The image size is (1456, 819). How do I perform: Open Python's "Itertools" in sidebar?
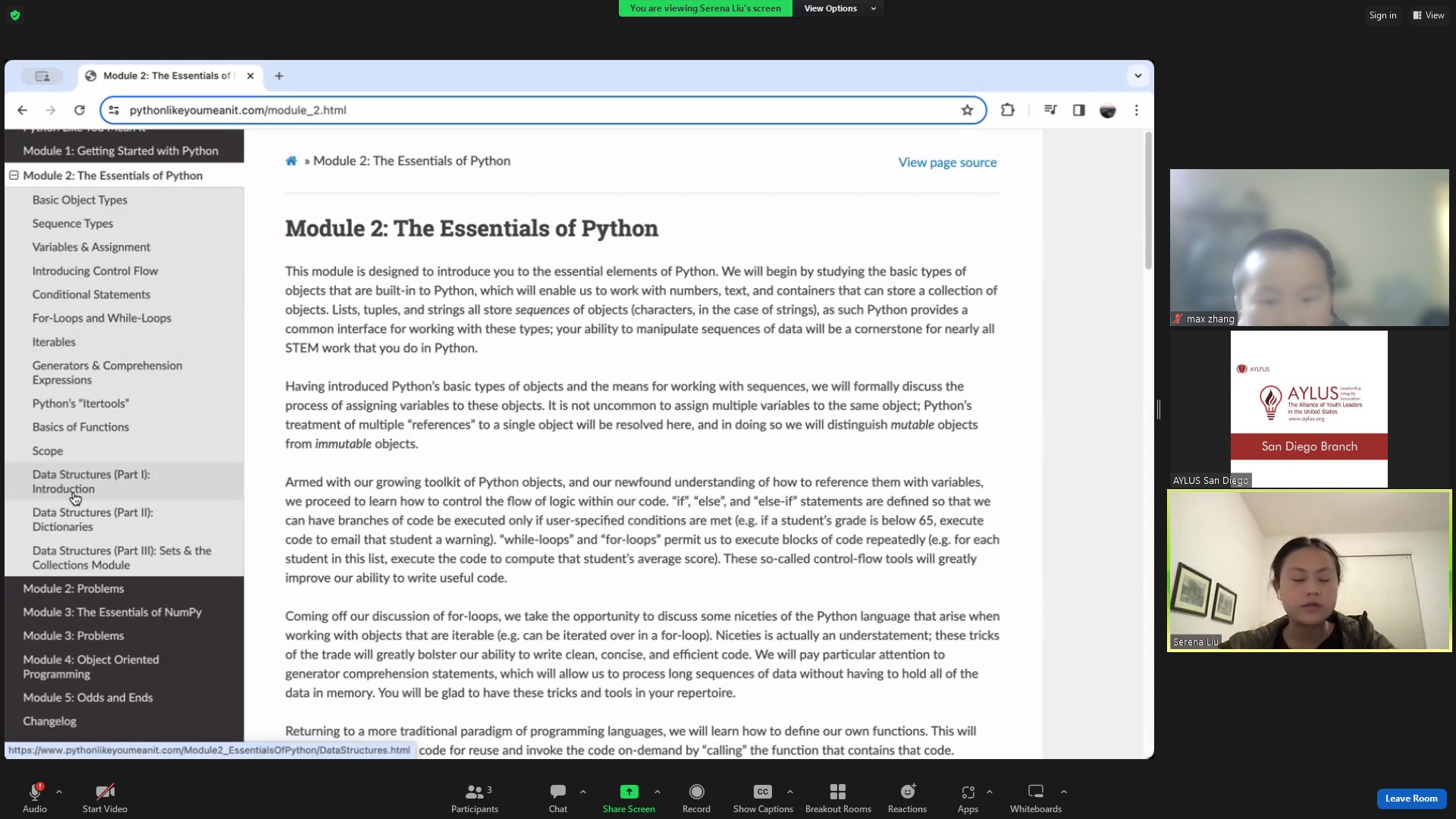(80, 403)
